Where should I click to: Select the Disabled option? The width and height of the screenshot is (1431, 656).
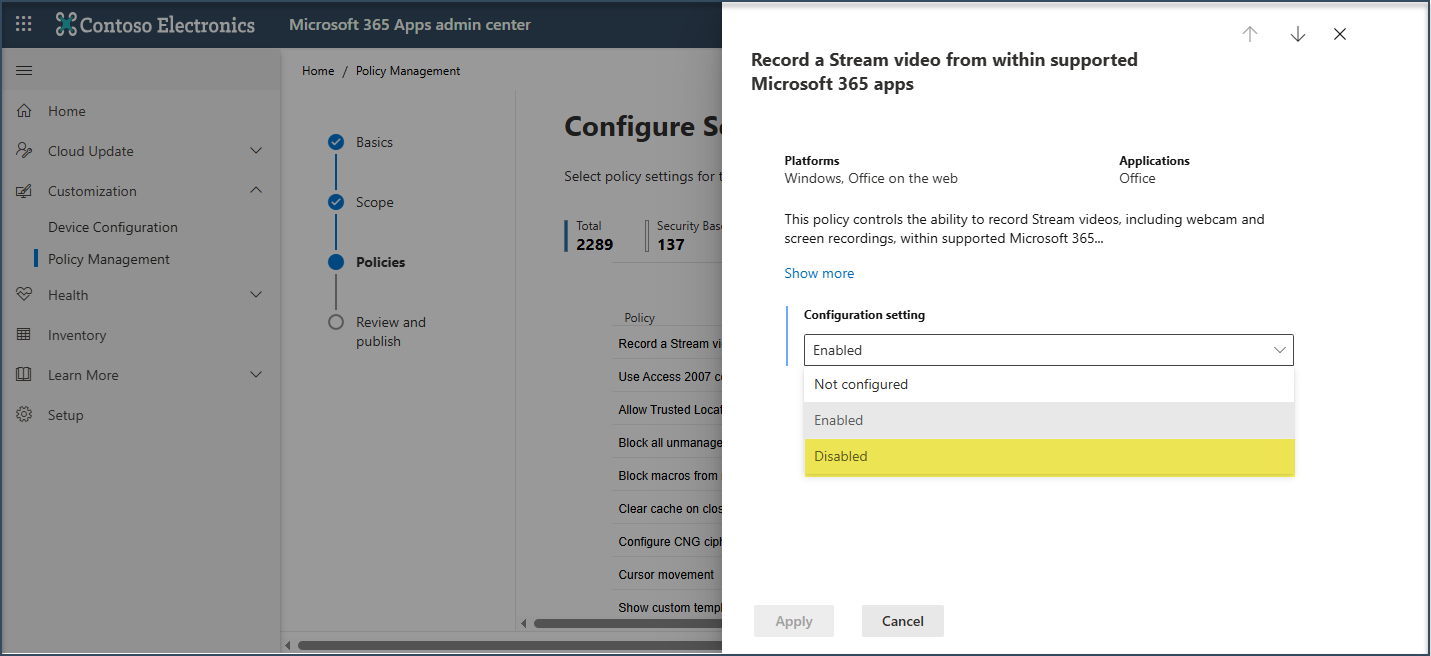click(1048, 457)
